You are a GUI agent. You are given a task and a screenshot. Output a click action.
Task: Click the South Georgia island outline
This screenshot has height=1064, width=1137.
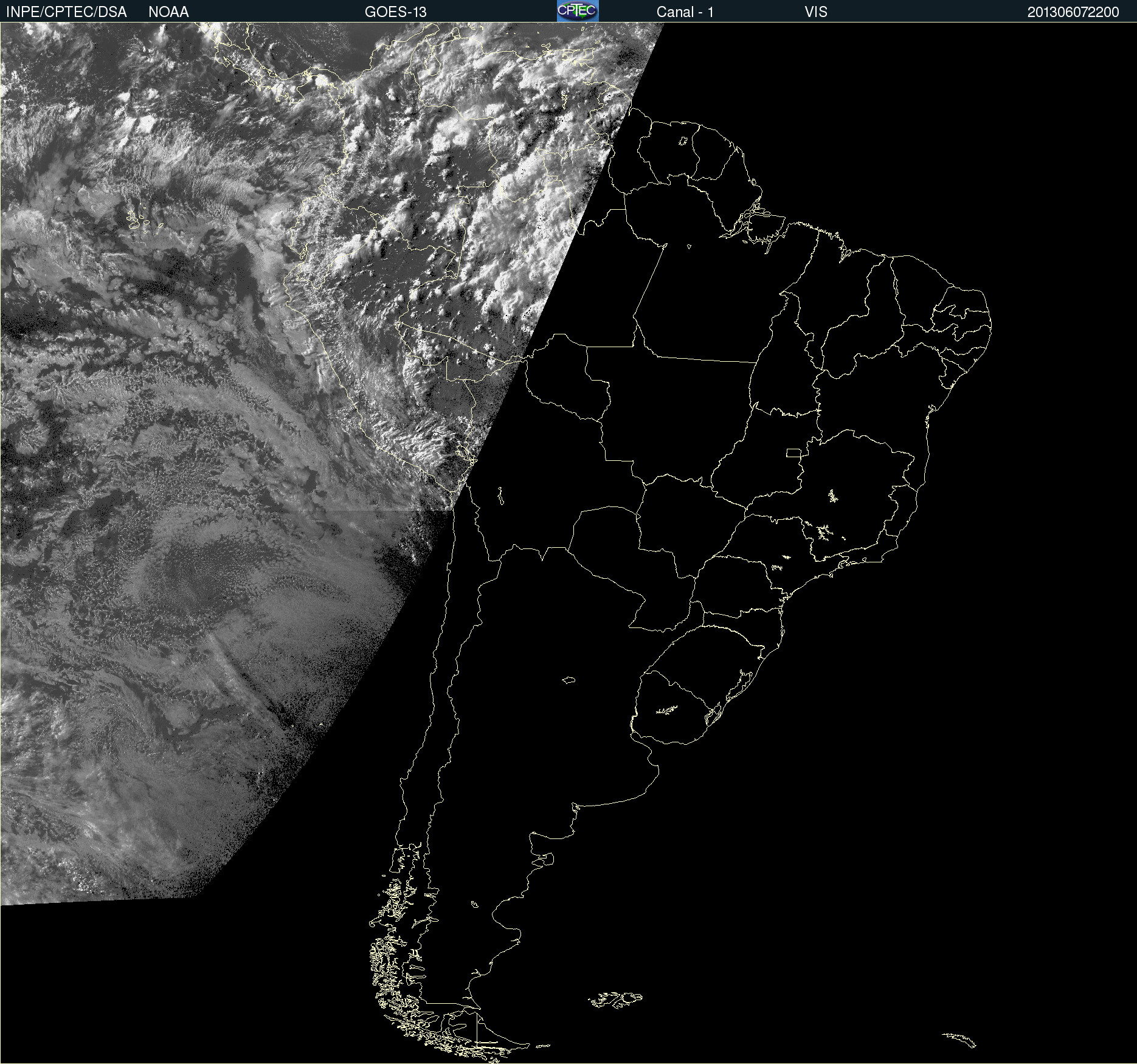tap(959, 1040)
